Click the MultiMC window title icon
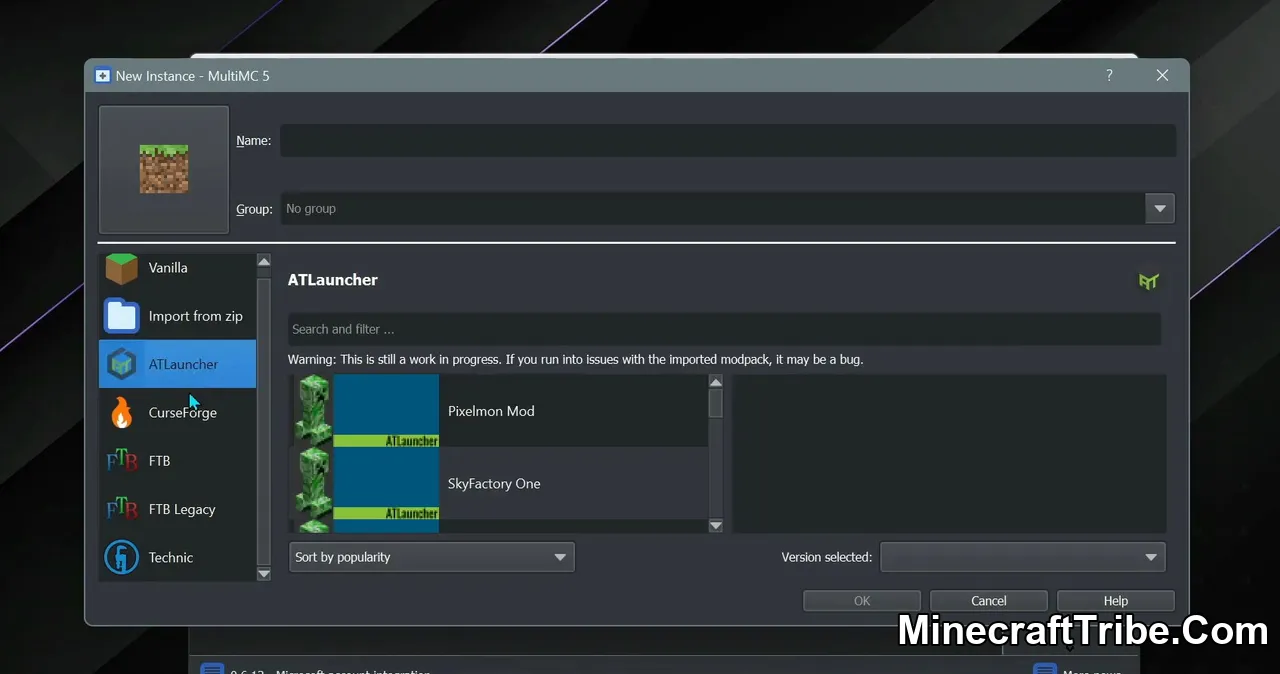The width and height of the screenshot is (1280, 674). click(x=102, y=76)
